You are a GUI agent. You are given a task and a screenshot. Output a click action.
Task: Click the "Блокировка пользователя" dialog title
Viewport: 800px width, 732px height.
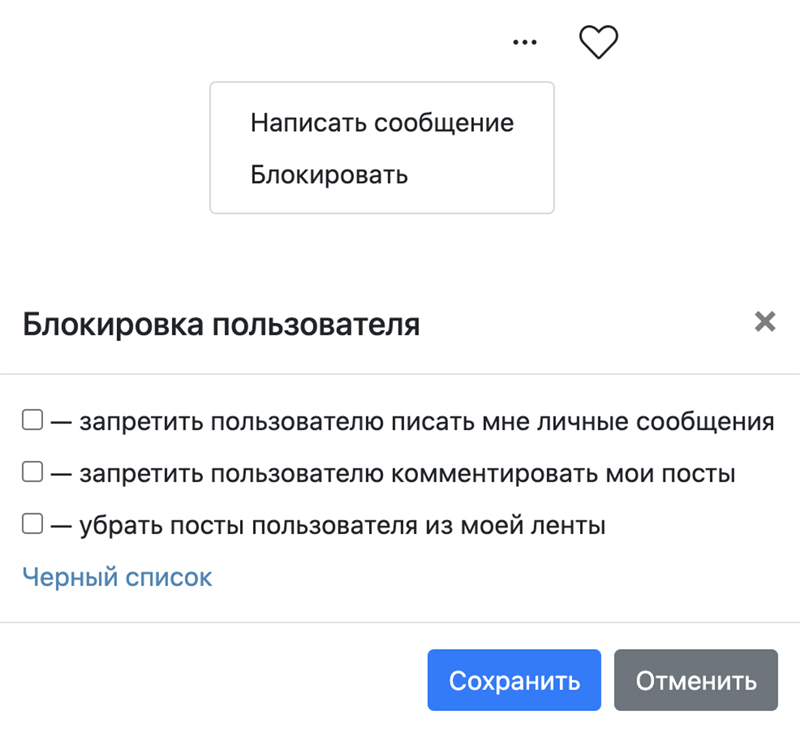221,325
